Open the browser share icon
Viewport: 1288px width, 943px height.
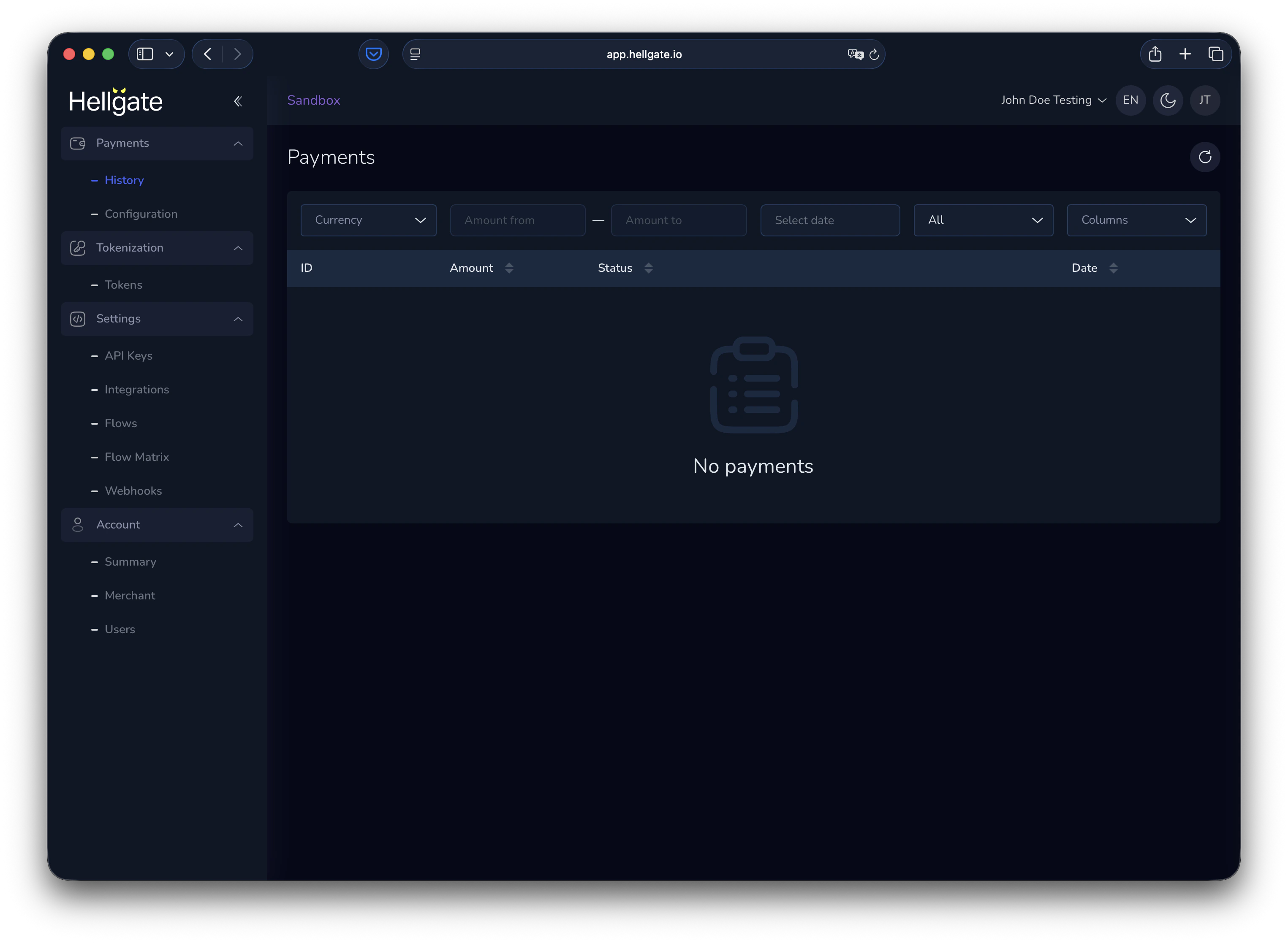tap(1155, 54)
